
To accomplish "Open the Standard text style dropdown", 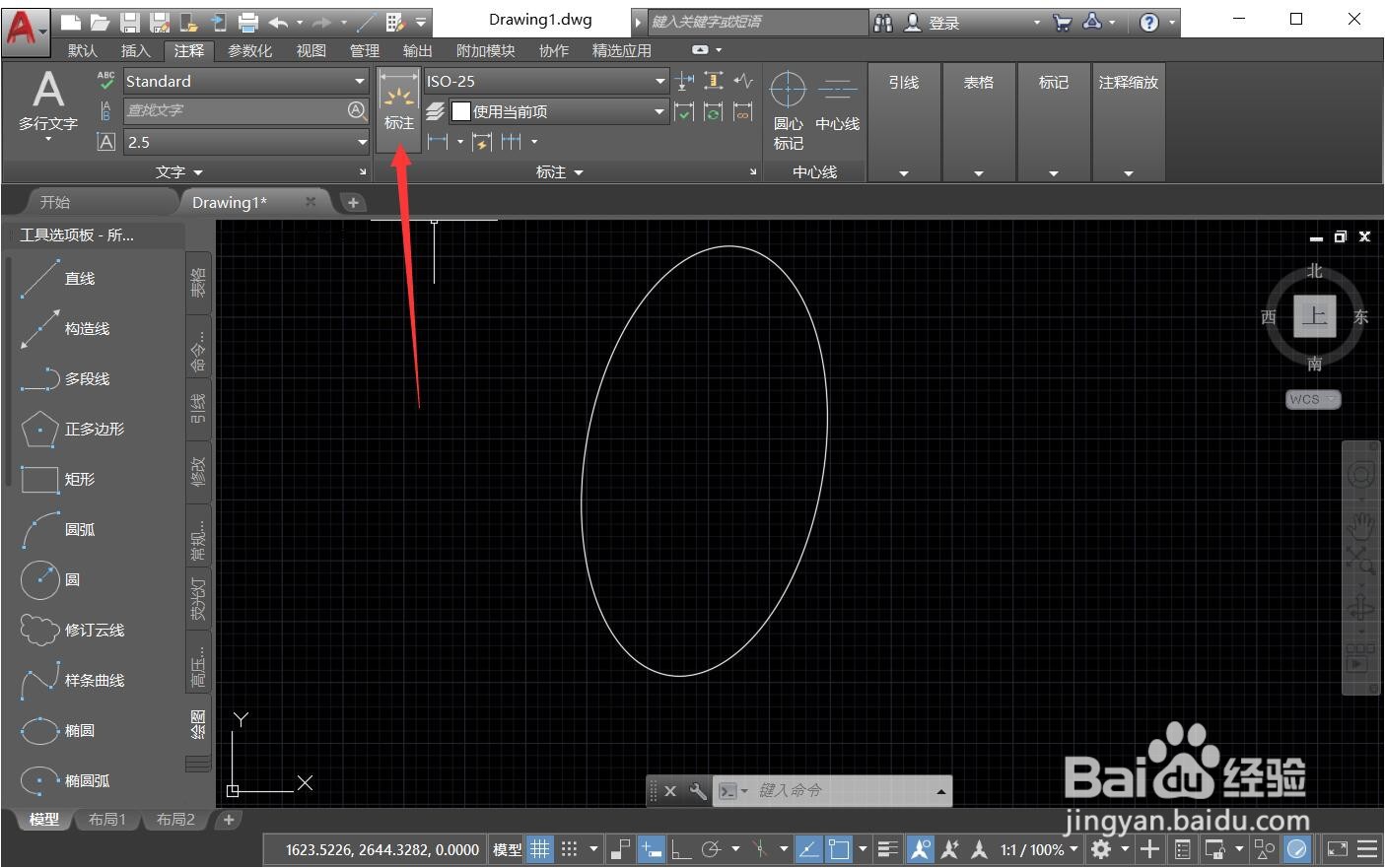I will 361,81.
